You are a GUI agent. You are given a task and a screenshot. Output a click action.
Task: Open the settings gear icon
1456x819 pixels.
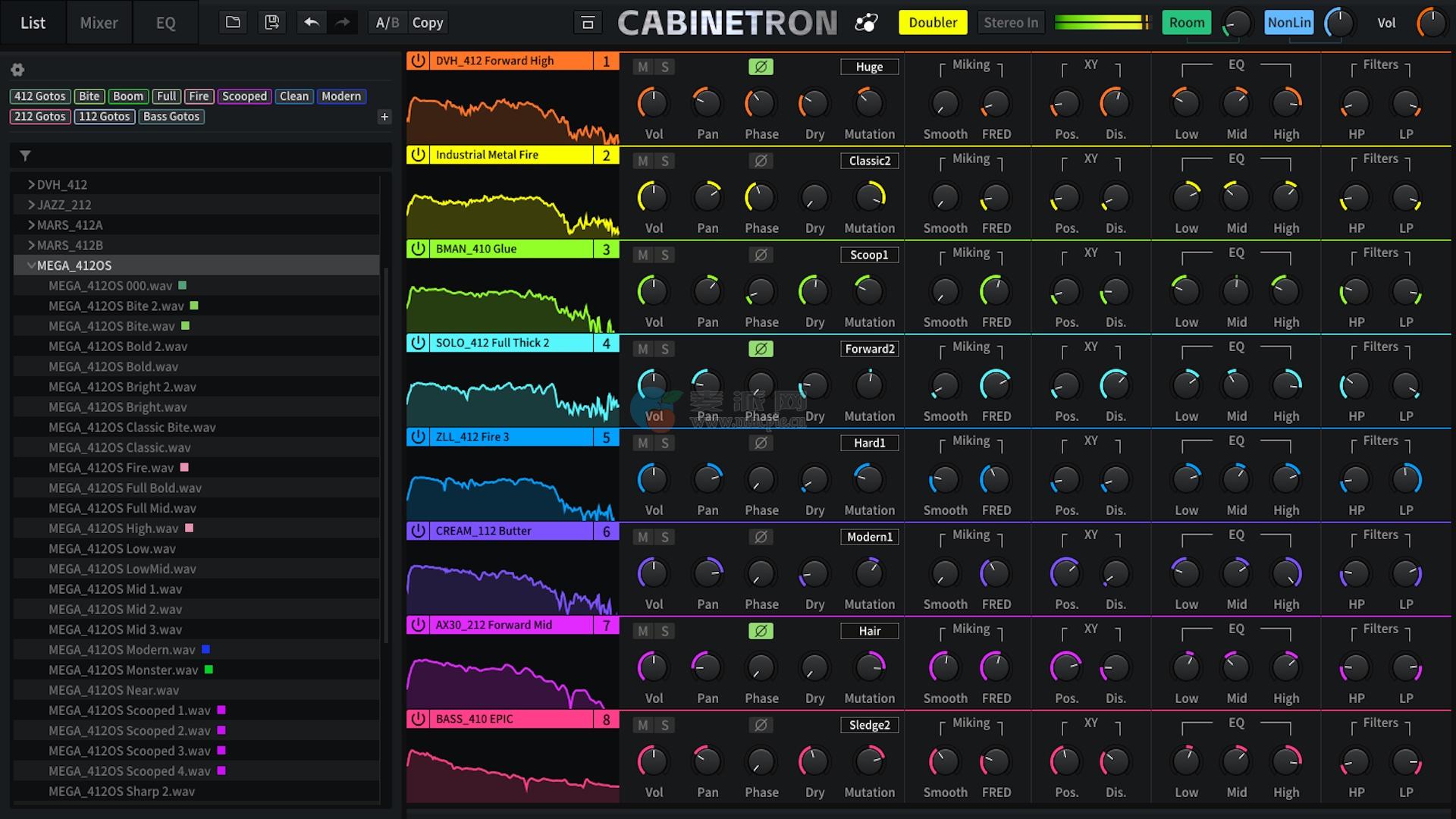tap(17, 70)
